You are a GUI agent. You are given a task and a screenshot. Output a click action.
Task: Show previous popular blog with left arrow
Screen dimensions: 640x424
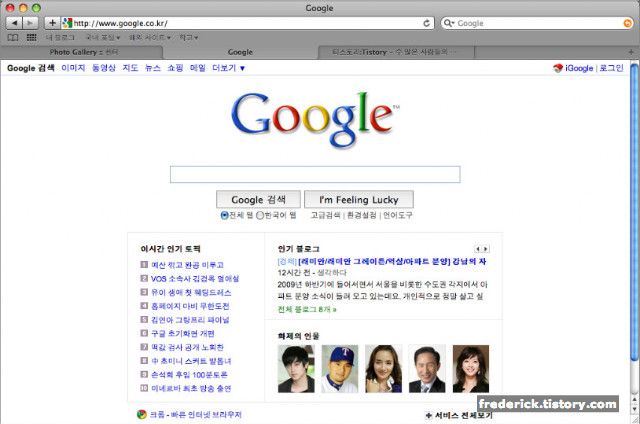(478, 249)
